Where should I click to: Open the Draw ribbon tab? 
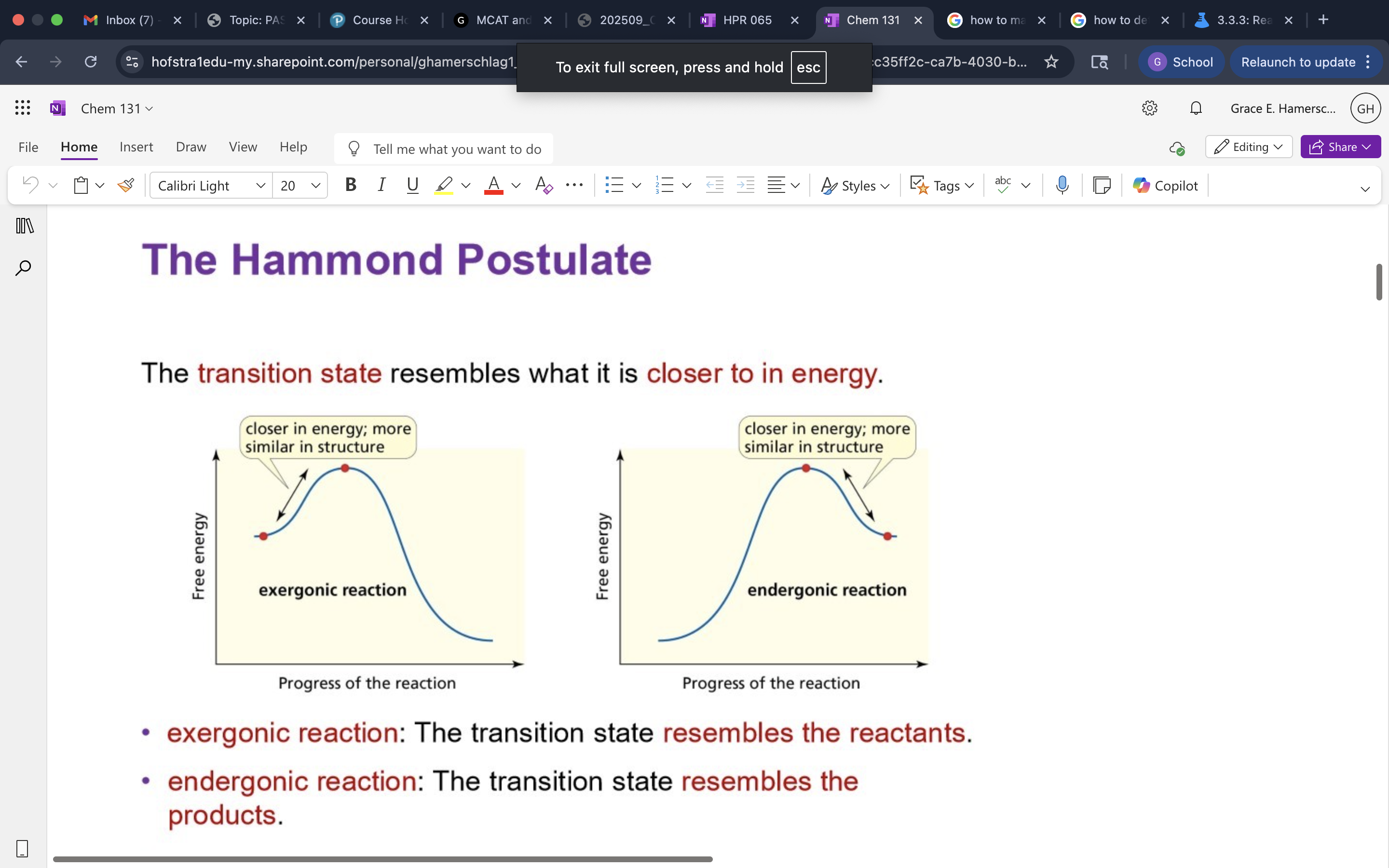[x=191, y=147]
